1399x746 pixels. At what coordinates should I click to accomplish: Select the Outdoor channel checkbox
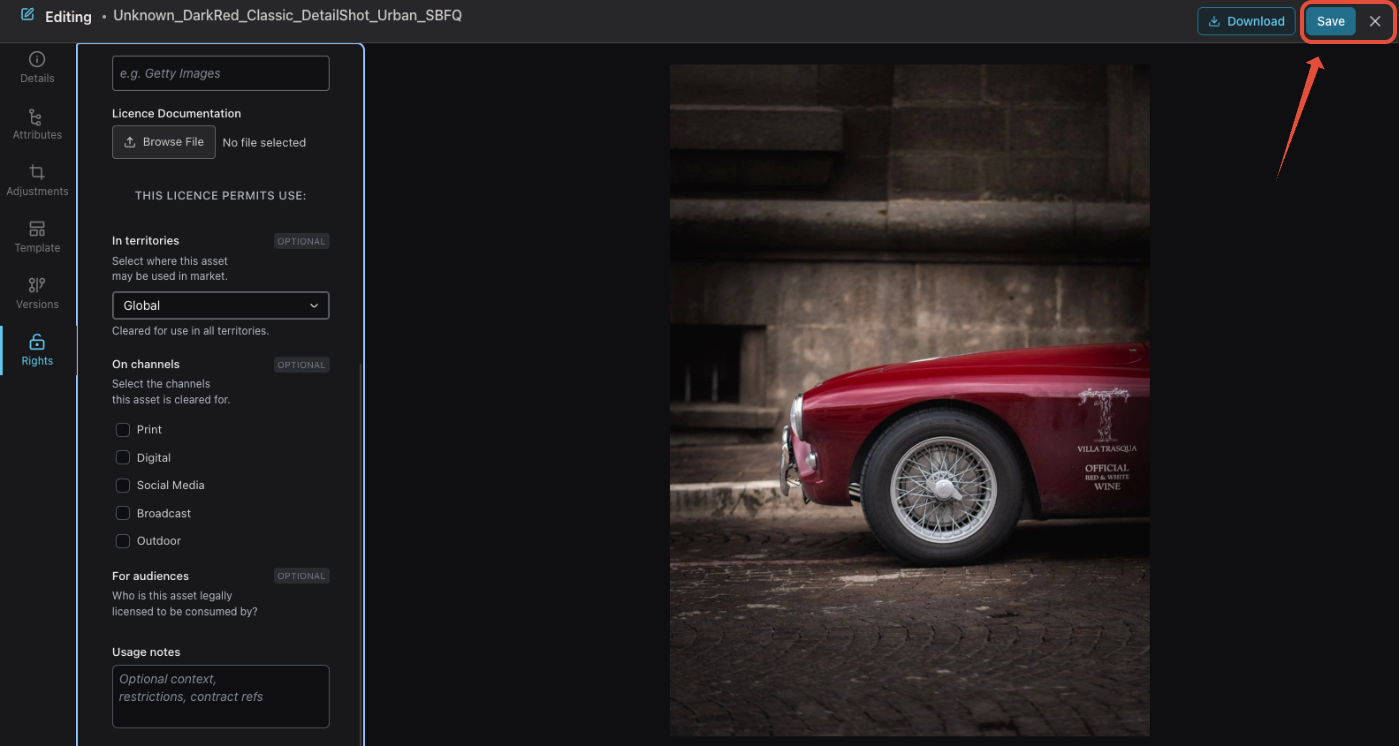click(x=123, y=541)
